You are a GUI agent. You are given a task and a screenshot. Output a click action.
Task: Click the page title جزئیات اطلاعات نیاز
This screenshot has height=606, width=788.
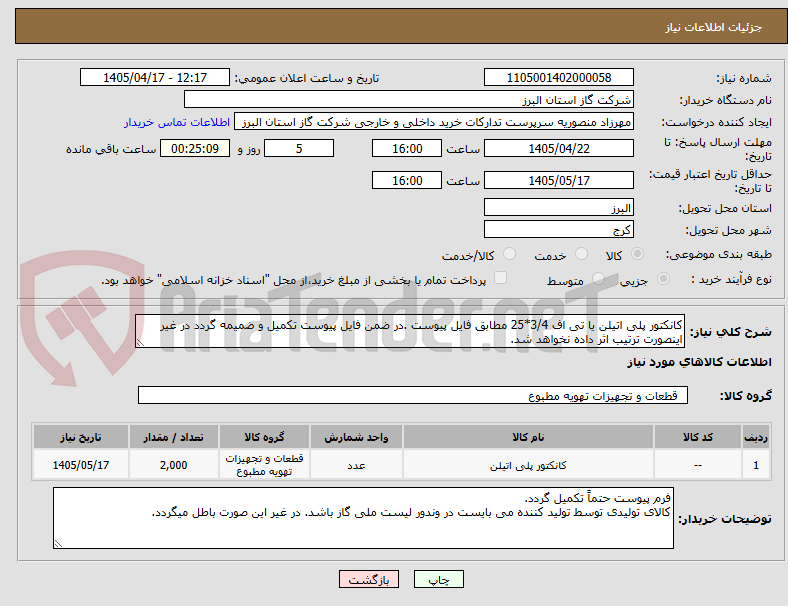714,27
